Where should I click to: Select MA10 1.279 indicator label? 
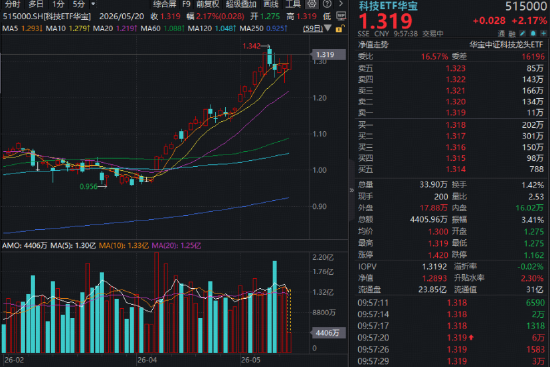tap(67, 28)
